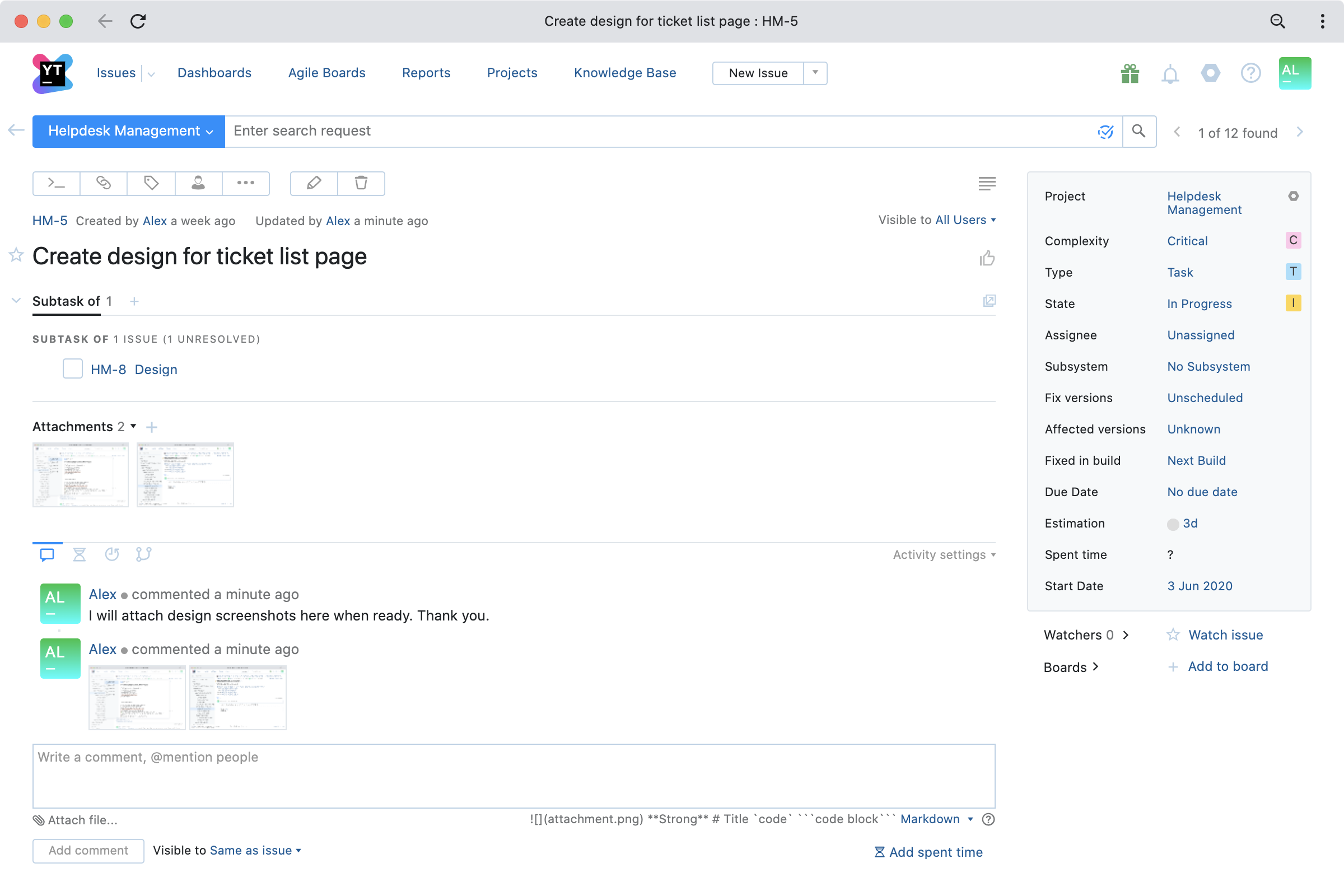Add a link with the plus icon
Viewport: 1344px width, 896px height.
134,302
